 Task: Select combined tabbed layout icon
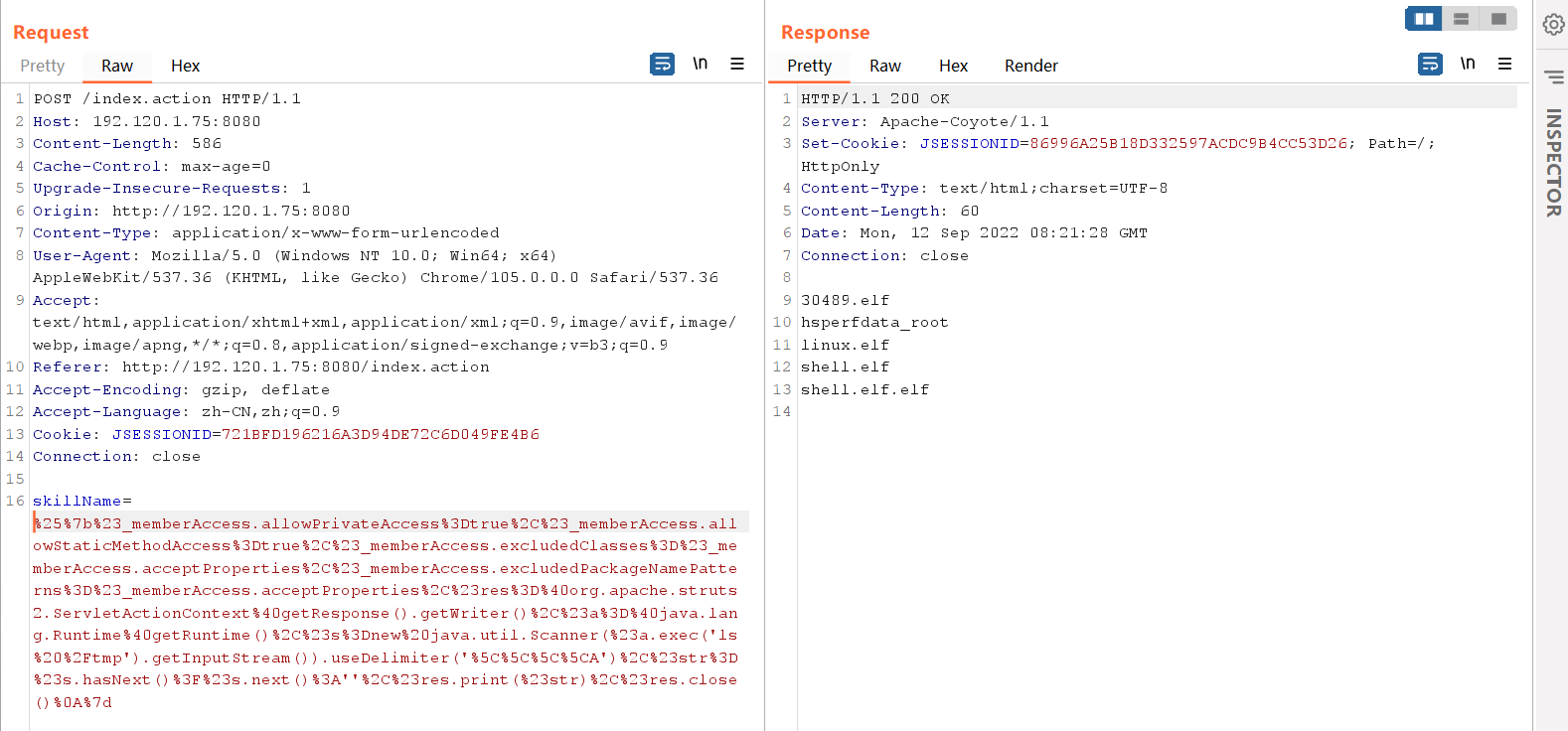coord(1498,19)
